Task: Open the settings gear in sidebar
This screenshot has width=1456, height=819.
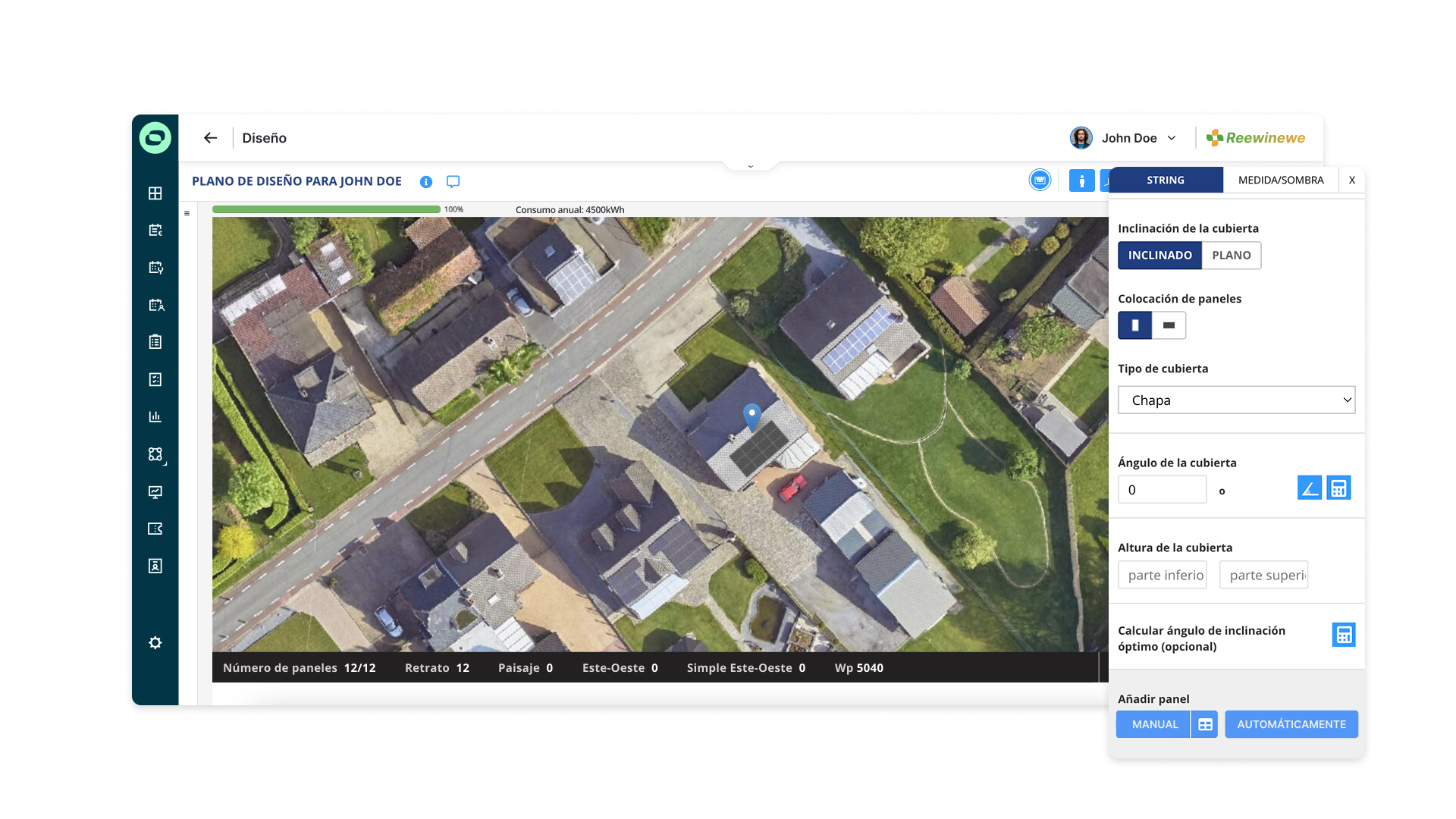Action: click(155, 643)
